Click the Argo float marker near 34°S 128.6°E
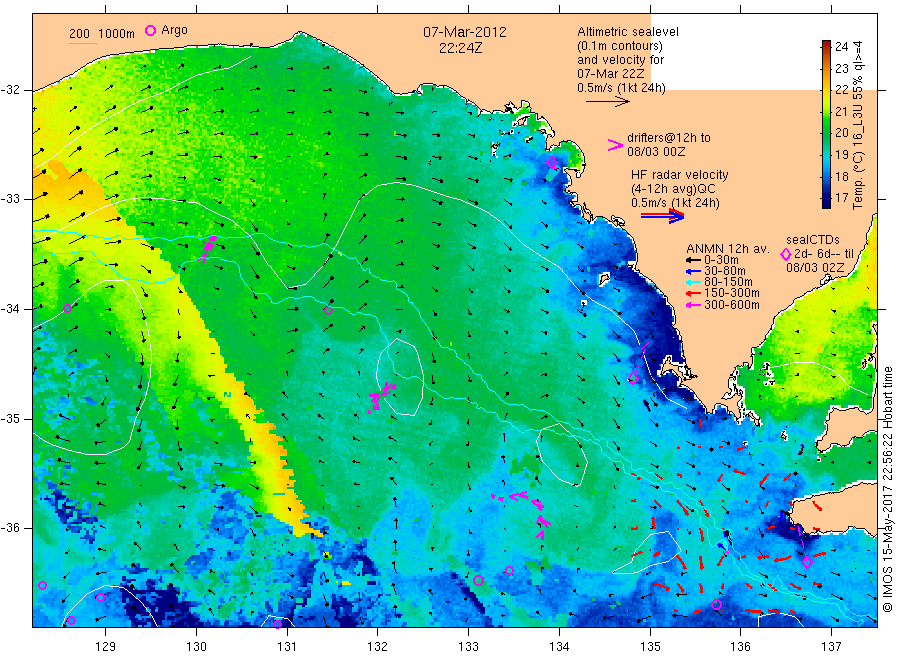900x660 pixels. [x=67, y=308]
